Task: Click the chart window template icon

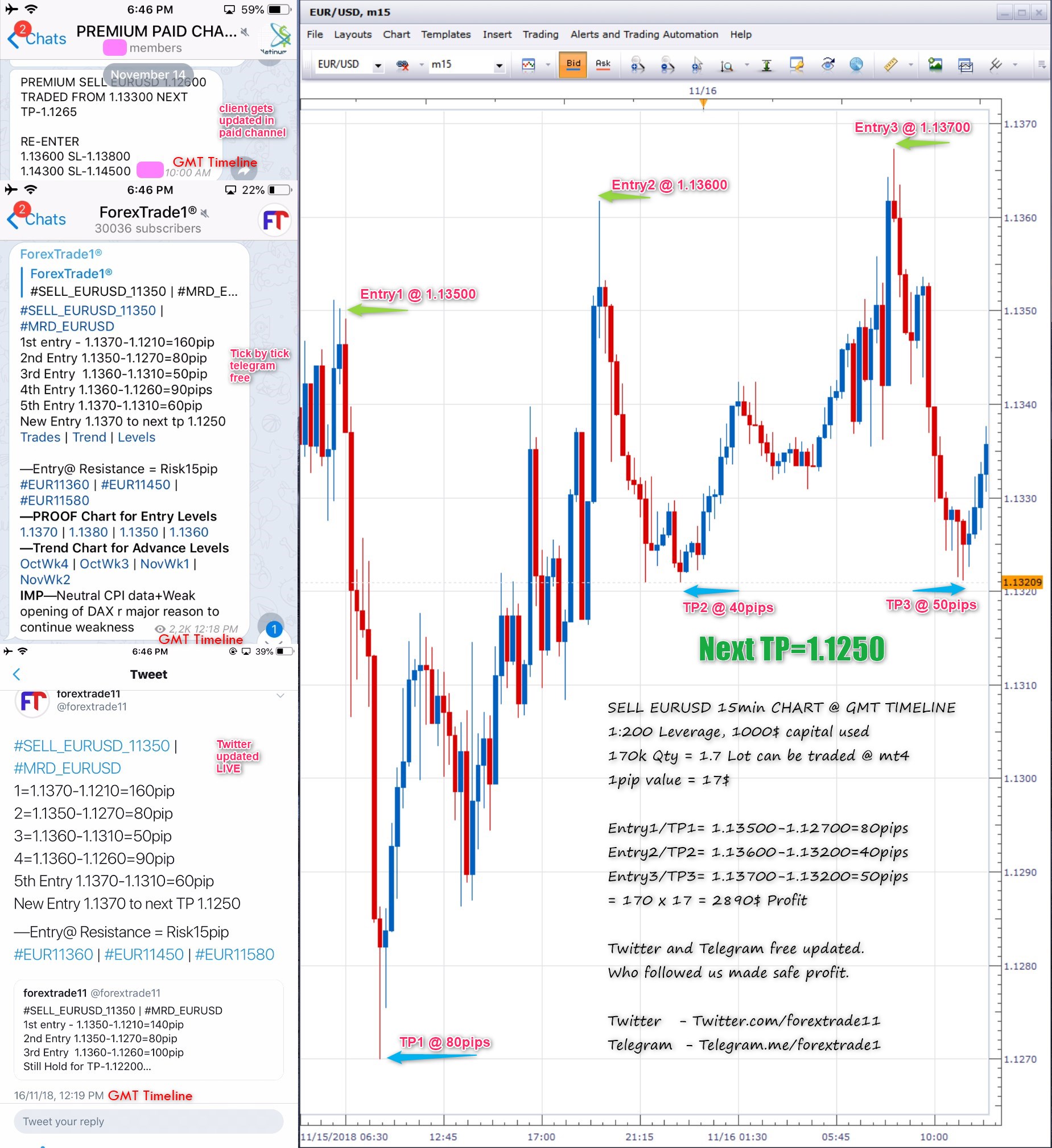Action: point(966,65)
